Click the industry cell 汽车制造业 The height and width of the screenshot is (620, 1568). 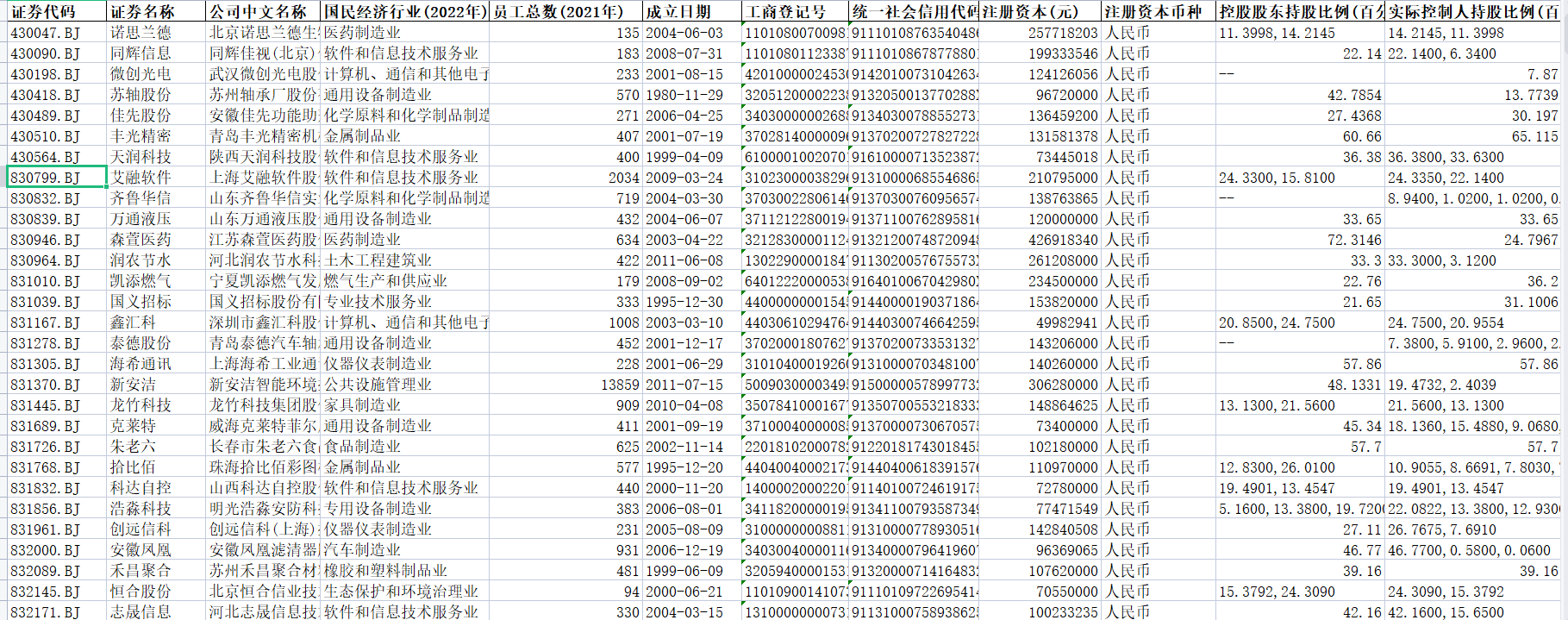click(x=404, y=550)
